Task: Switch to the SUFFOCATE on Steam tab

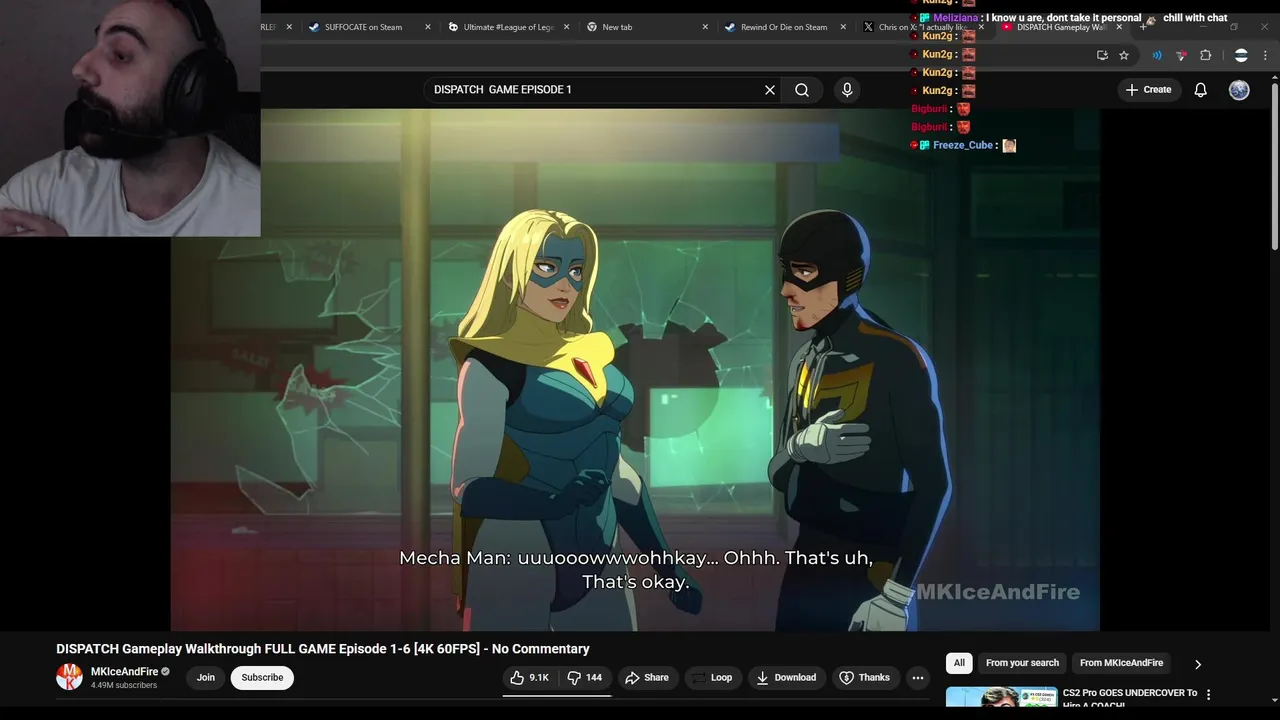Action: [x=363, y=27]
